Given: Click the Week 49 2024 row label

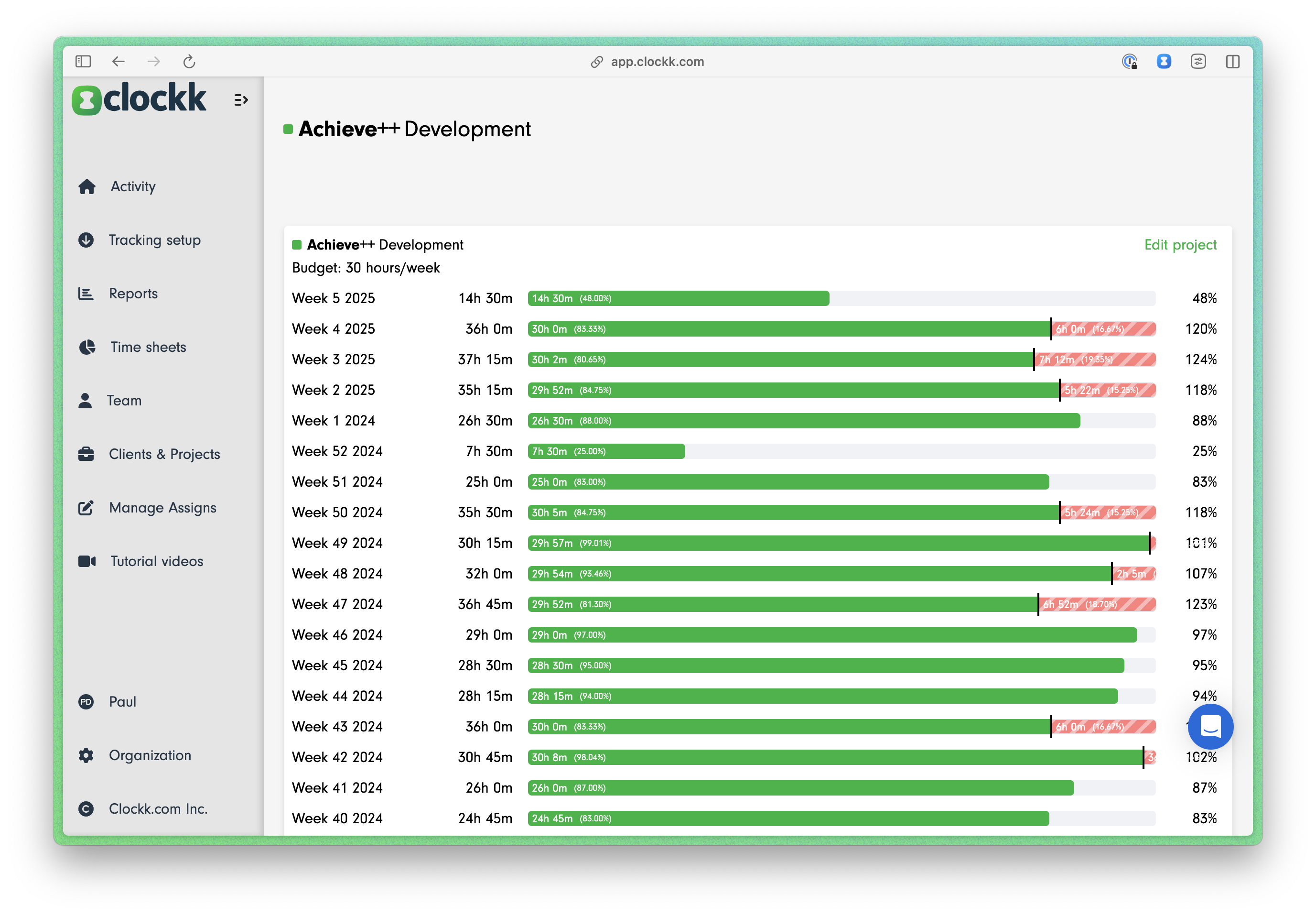Looking at the screenshot, I should click(x=337, y=543).
